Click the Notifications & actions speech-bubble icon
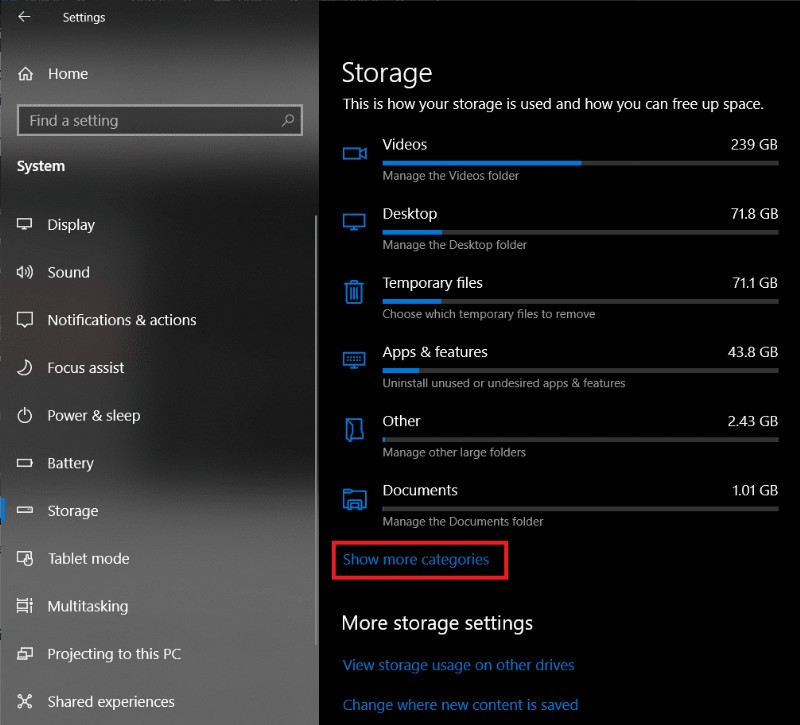 pos(24,320)
